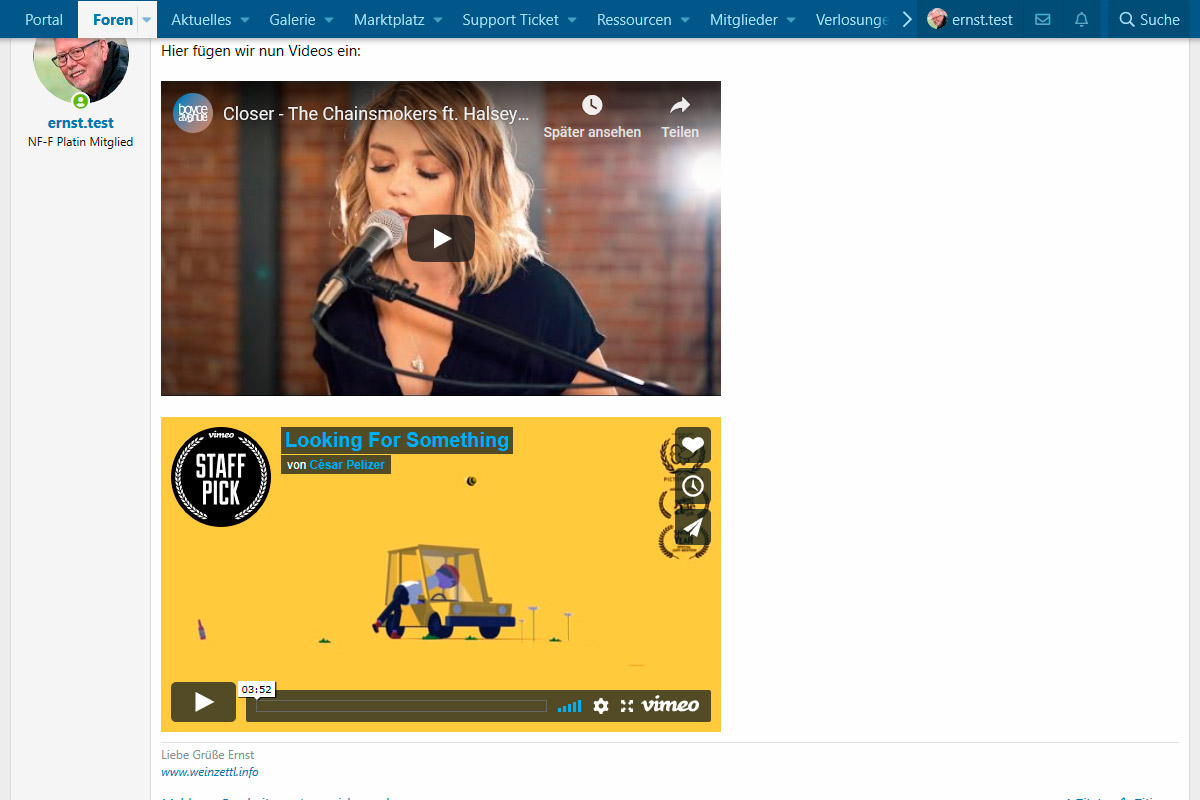Image resolution: width=1200 pixels, height=800 pixels.
Task: Open the notifications bell icon
Action: tap(1081, 19)
